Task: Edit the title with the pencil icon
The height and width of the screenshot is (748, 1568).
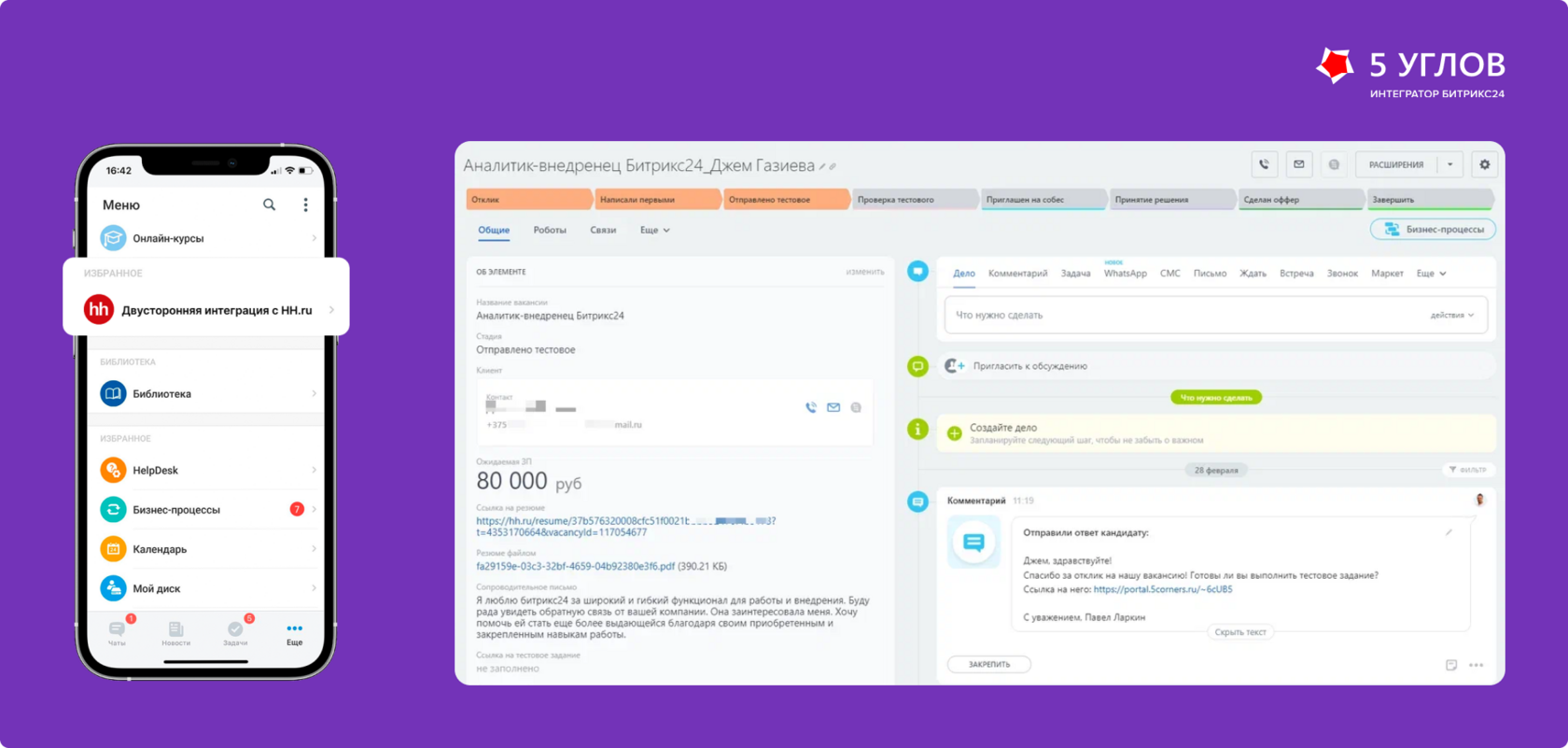Action: tap(822, 167)
